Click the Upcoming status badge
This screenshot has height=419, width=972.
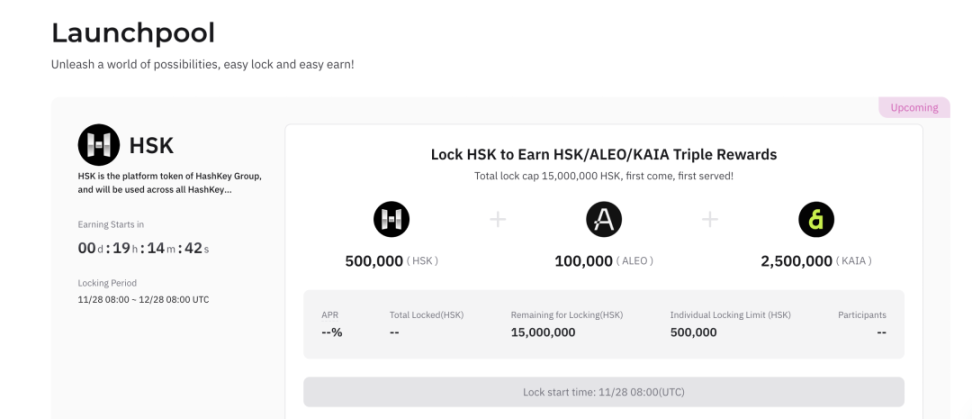tap(914, 107)
